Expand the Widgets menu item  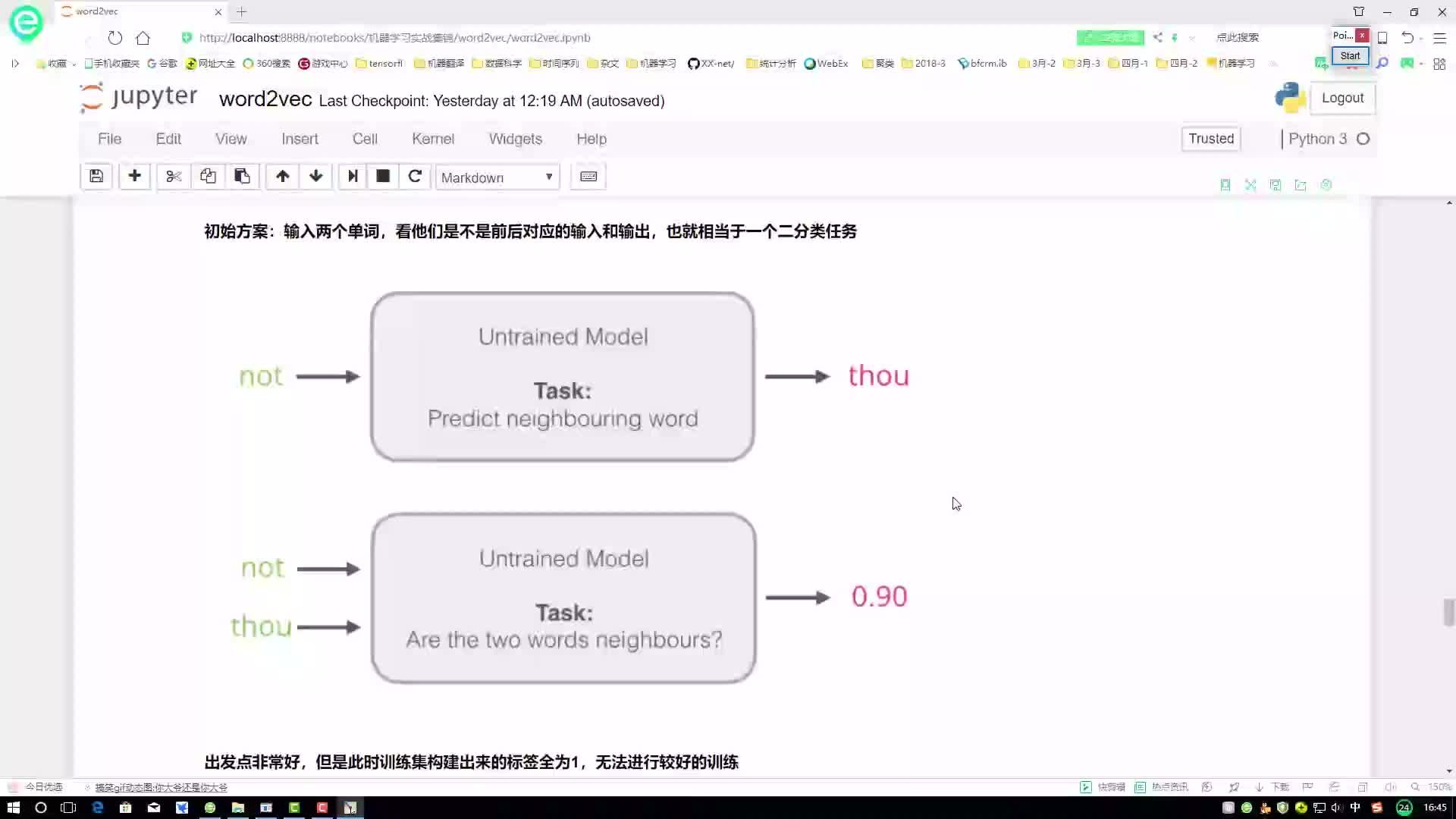(x=515, y=138)
